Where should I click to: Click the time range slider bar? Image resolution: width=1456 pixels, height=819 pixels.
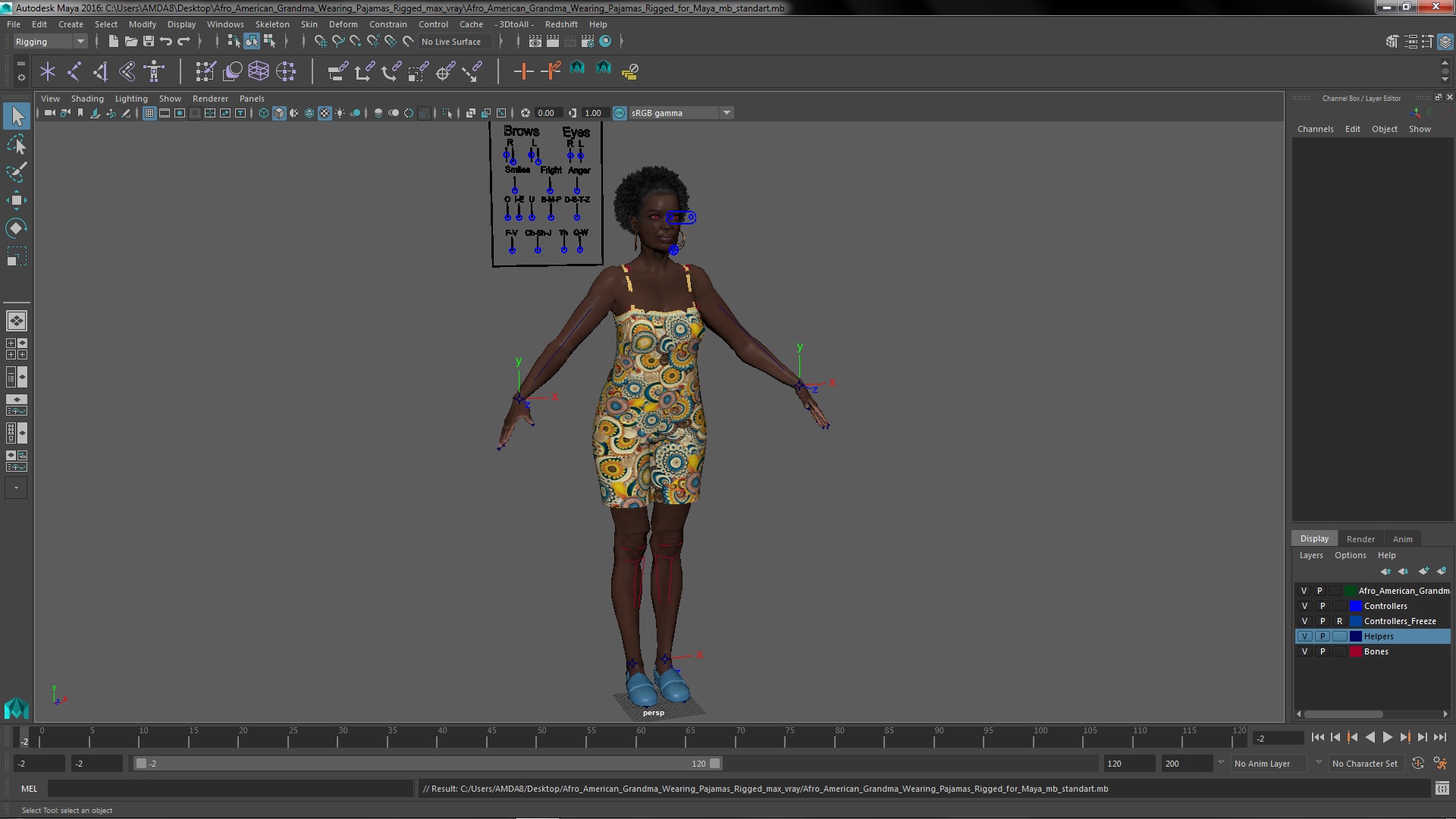(428, 764)
